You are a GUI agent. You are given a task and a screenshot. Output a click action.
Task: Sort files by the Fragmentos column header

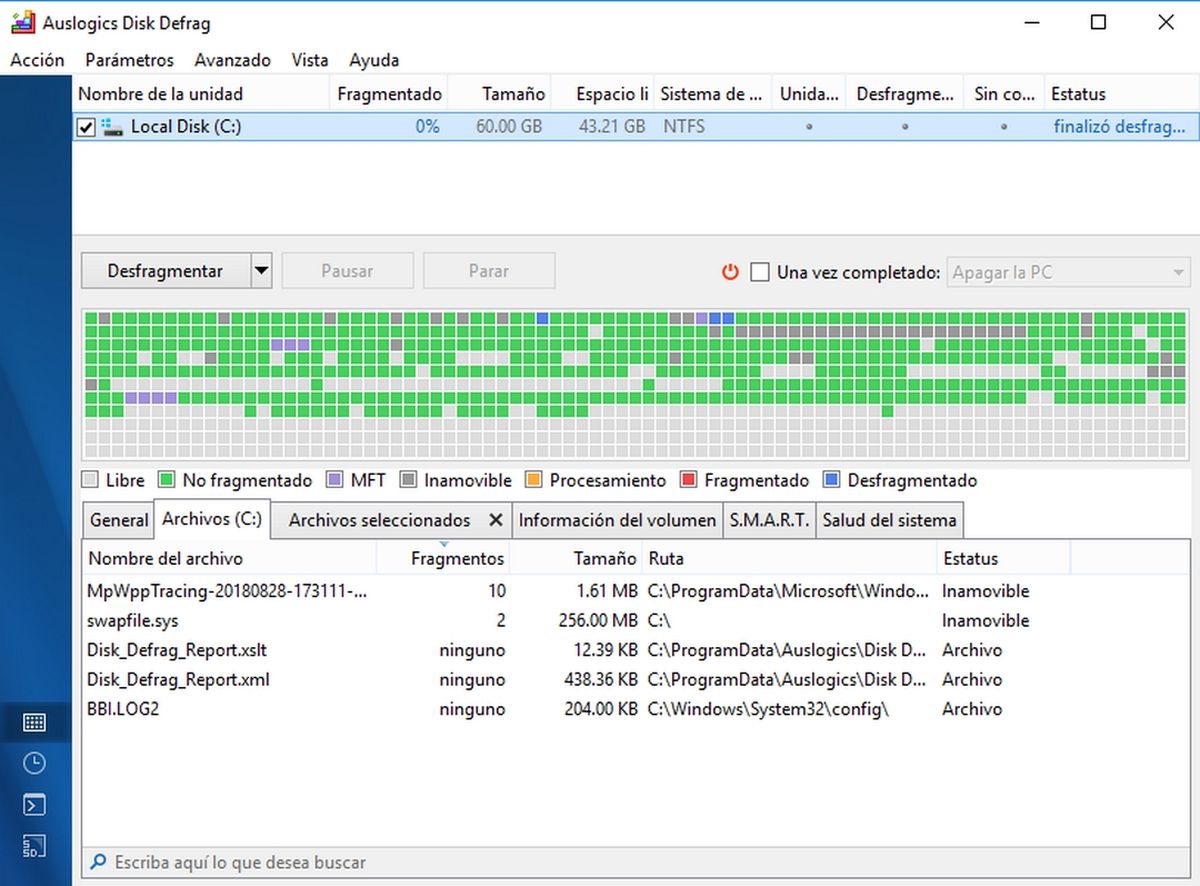point(457,558)
